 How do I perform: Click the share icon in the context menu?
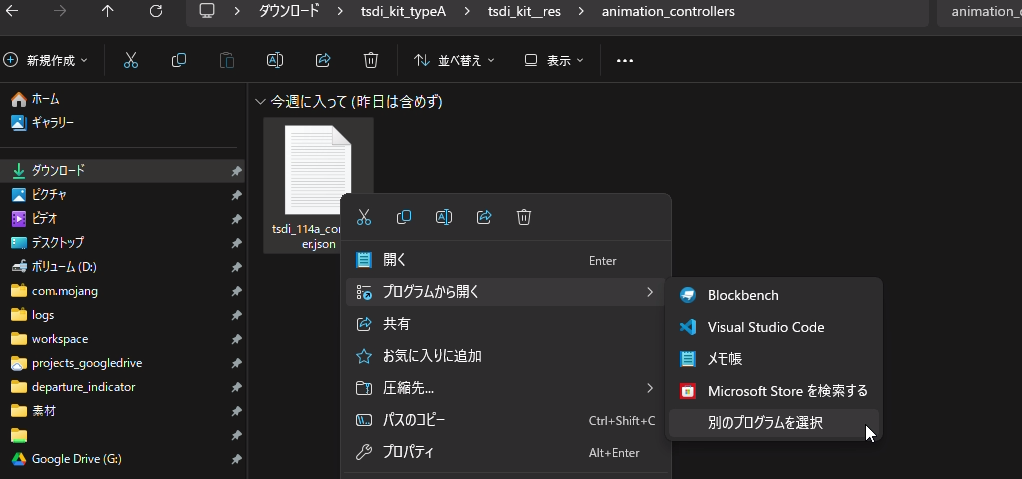[x=484, y=217]
